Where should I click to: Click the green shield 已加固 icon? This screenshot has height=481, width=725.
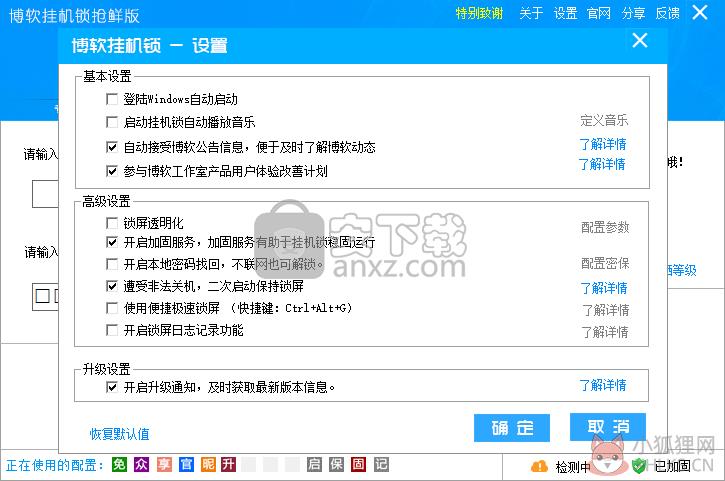coord(639,466)
